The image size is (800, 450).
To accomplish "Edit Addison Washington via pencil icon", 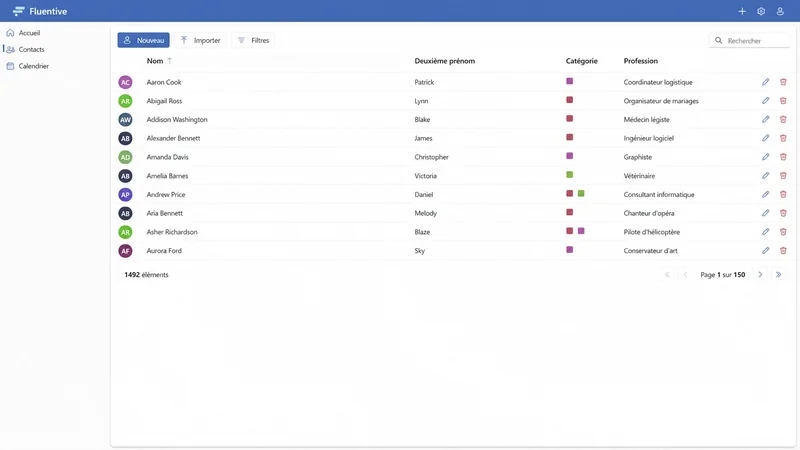I will pyautogui.click(x=765, y=119).
